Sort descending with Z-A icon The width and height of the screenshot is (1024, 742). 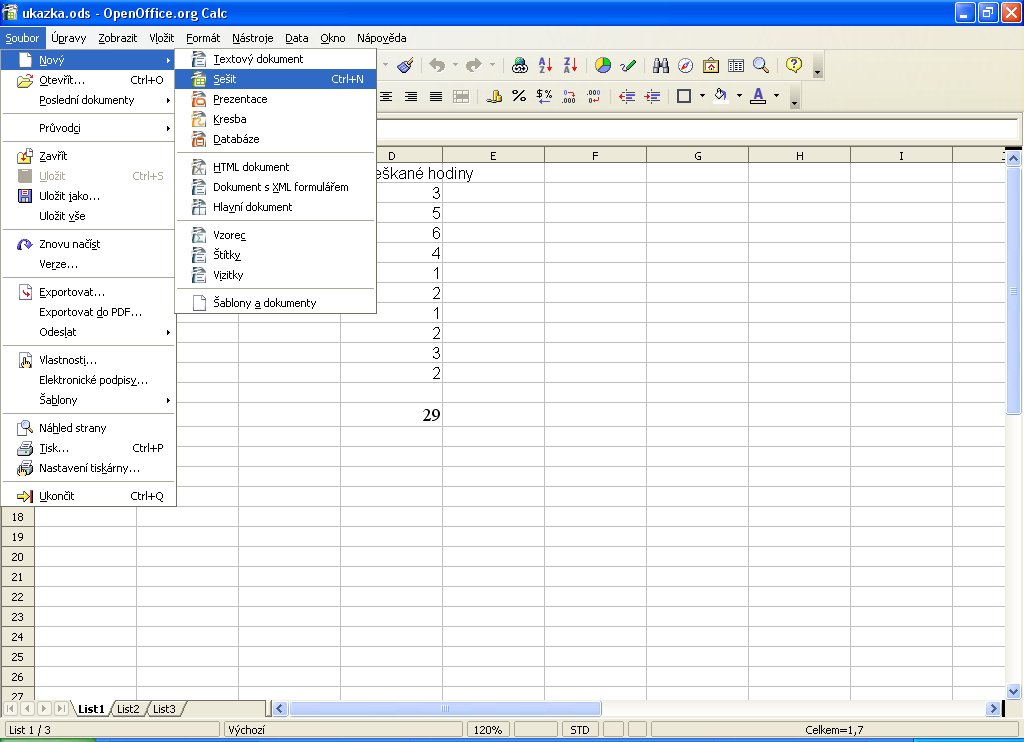point(570,65)
